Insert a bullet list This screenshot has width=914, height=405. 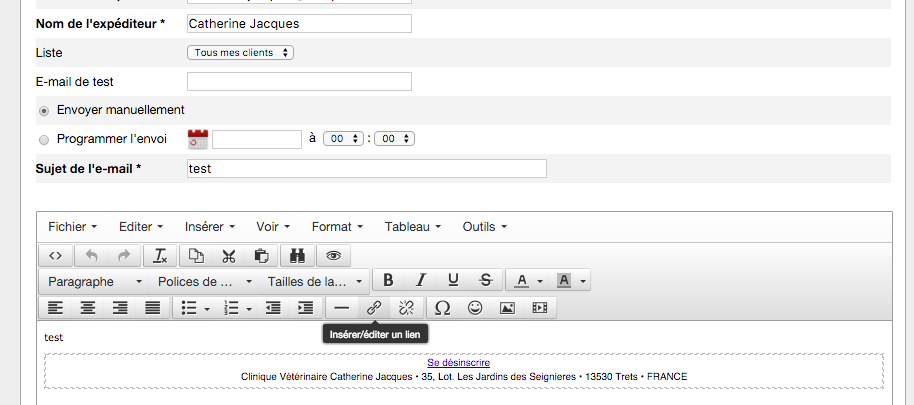point(188,308)
